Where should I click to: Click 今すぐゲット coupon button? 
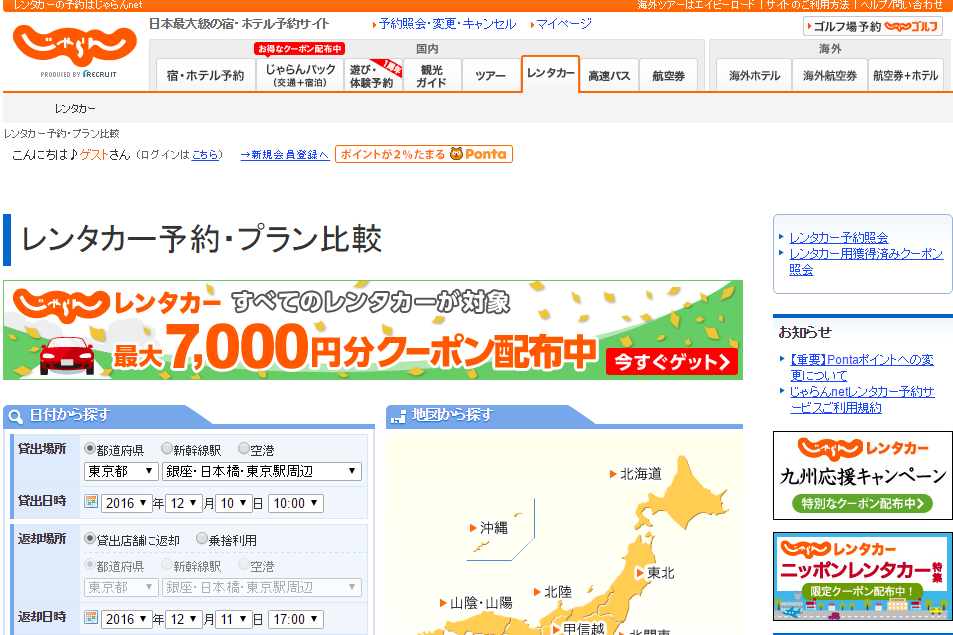[672, 362]
